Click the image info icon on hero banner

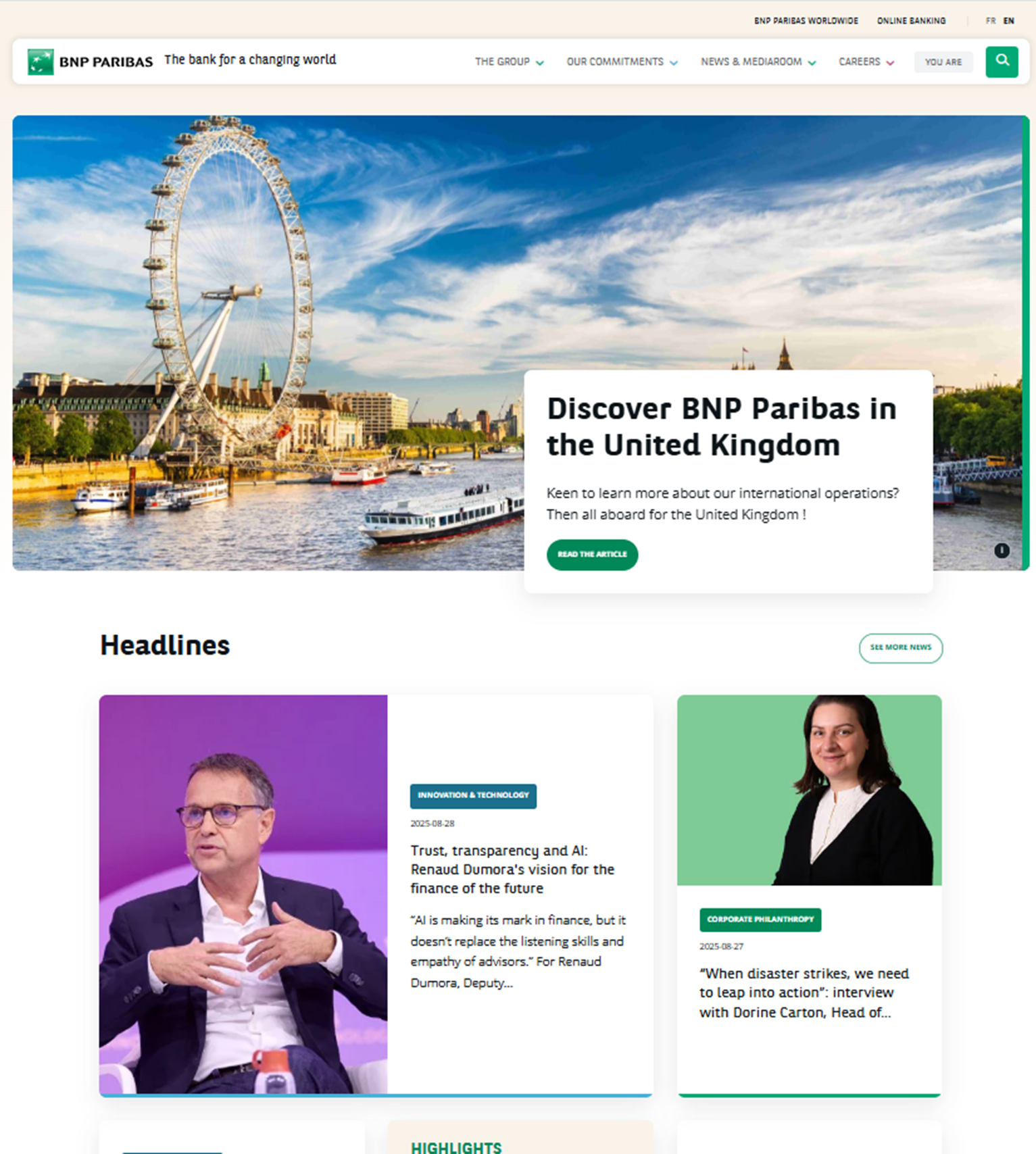coord(1002,551)
